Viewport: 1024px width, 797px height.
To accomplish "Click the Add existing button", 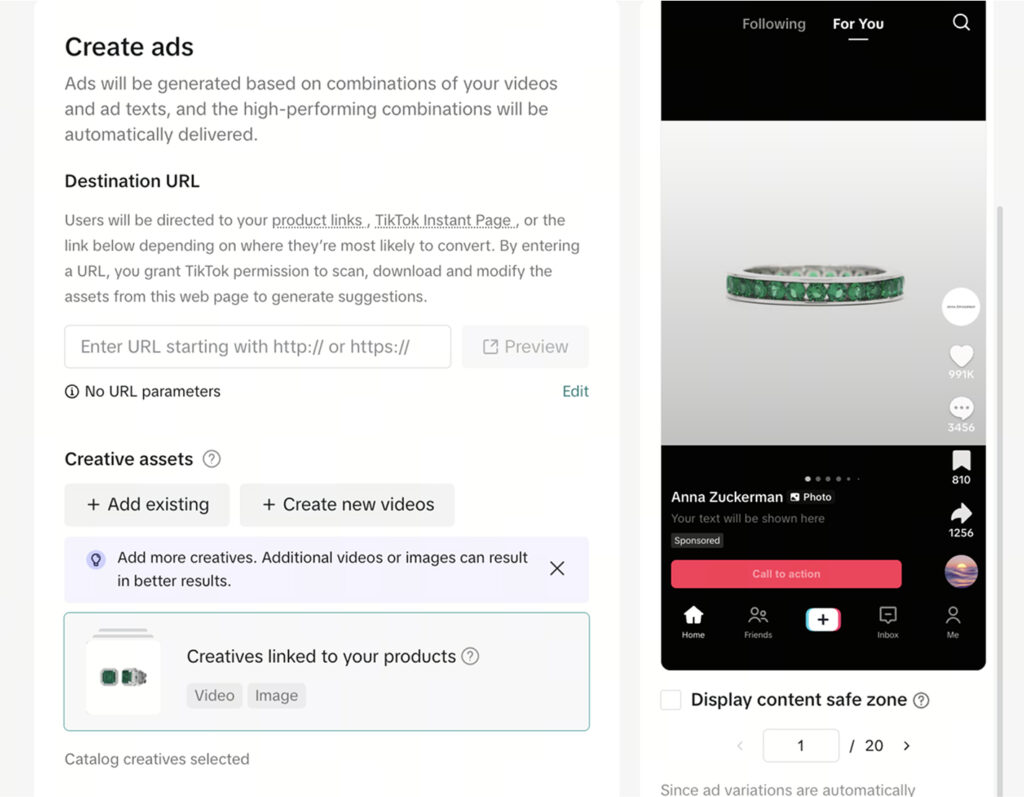I will point(147,505).
